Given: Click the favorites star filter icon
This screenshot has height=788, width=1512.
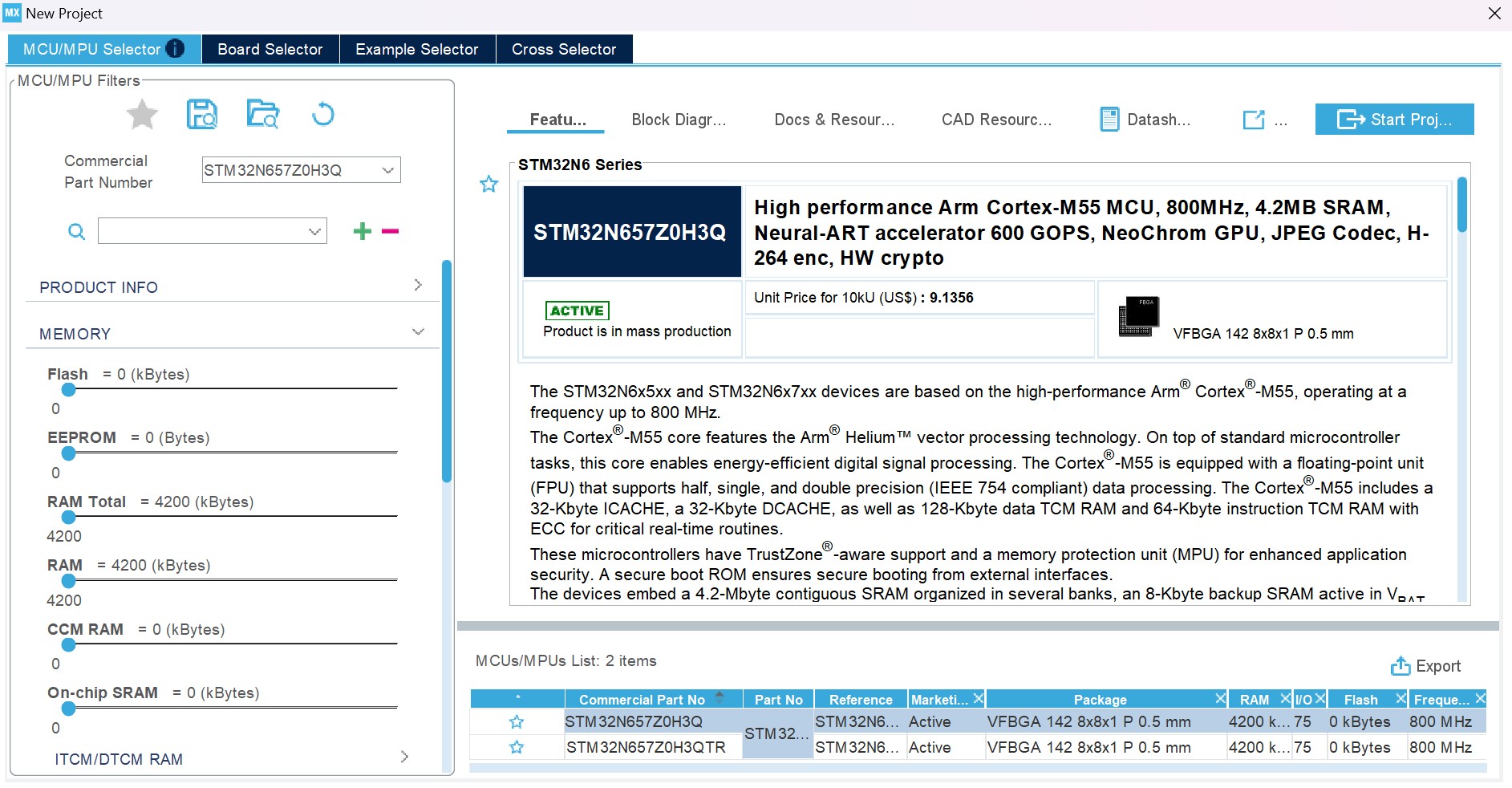Looking at the screenshot, I should point(142,115).
